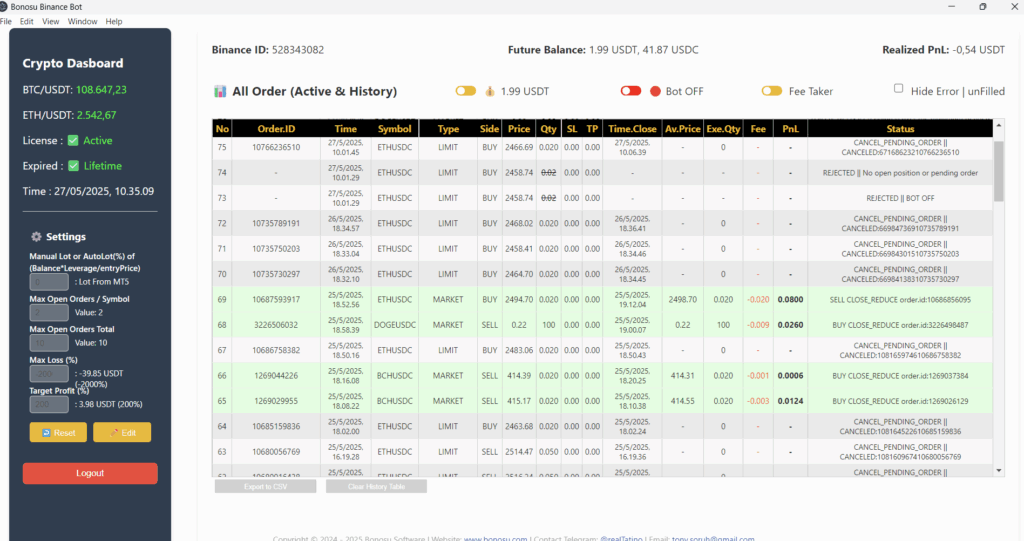Click the Price column header
Viewport: 1024px width, 541px height.
coord(519,129)
